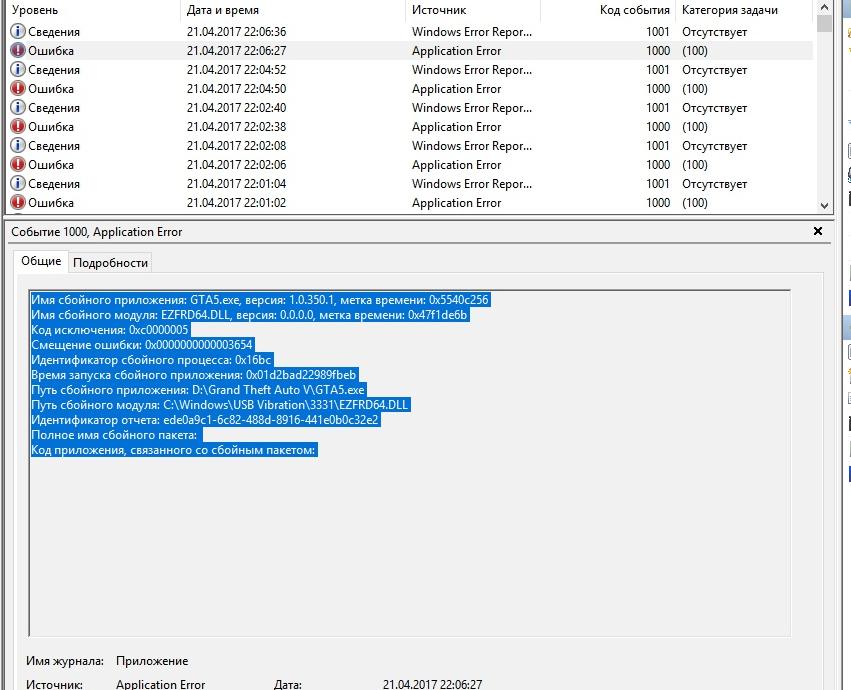Click the EZFRD64.DLL faulting module name line
The height and width of the screenshot is (690, 851).
(x=249, y=315)
